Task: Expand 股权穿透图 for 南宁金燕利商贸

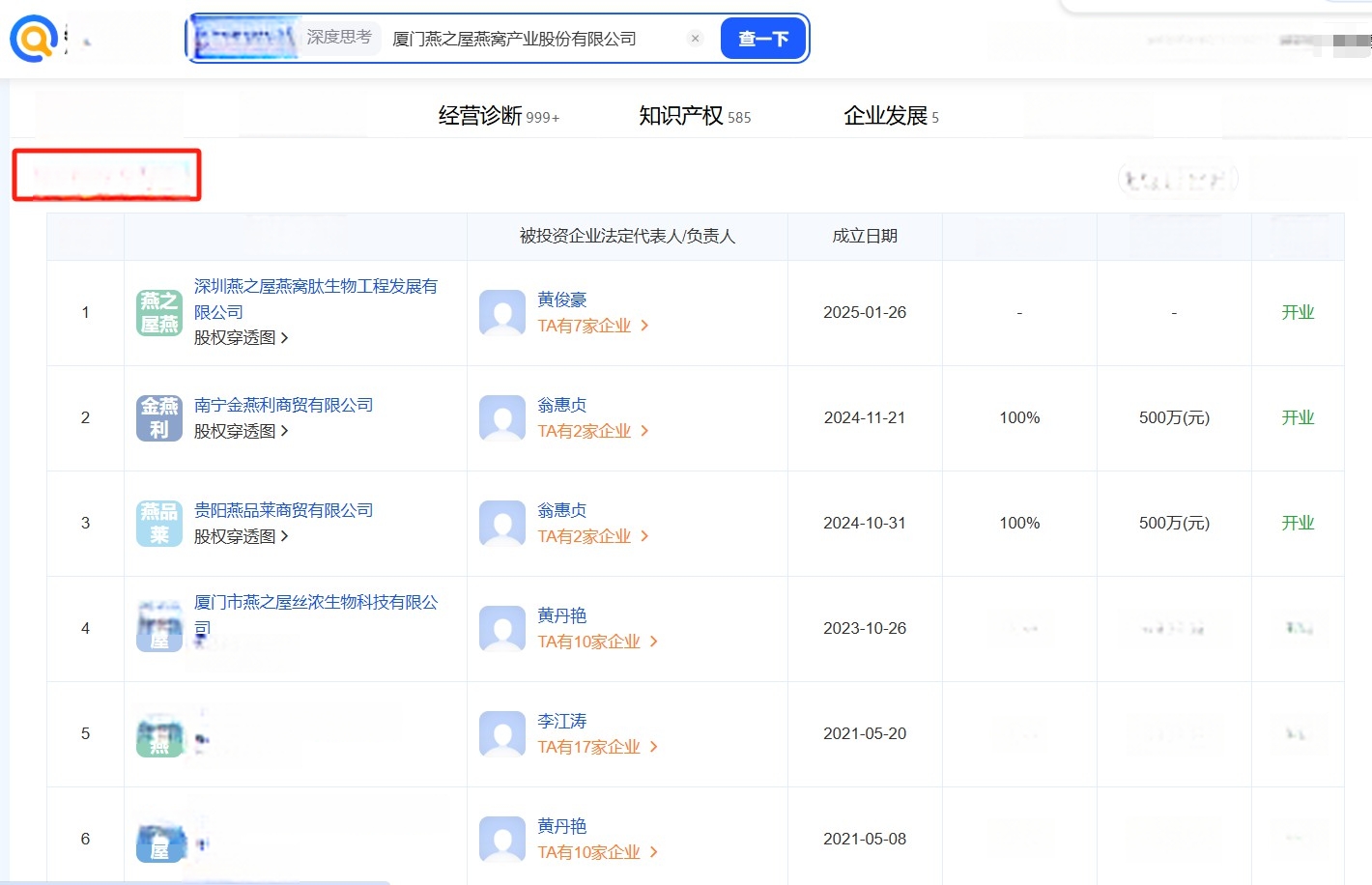Action: click(x=242, y=431)
